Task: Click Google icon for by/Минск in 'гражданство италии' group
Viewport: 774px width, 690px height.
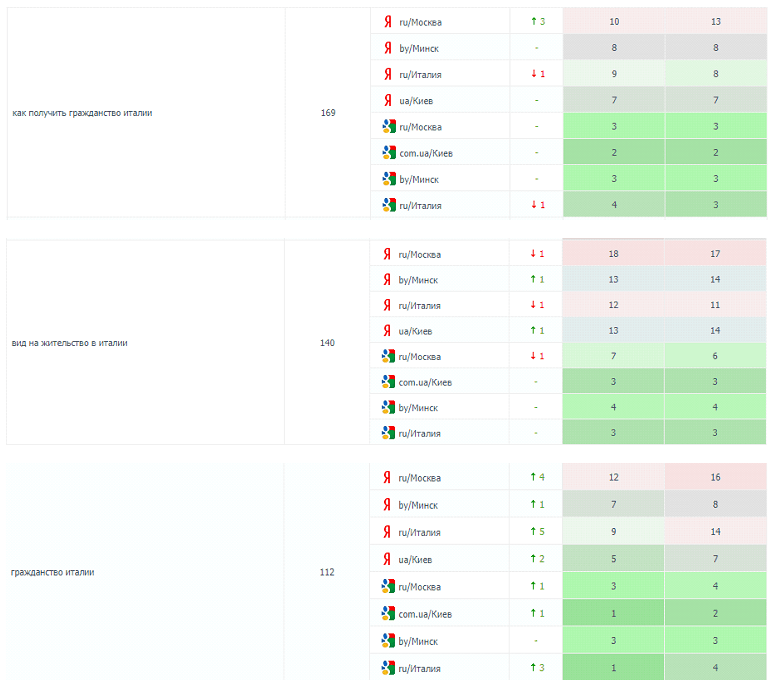Action: click(x=388, y=641)
